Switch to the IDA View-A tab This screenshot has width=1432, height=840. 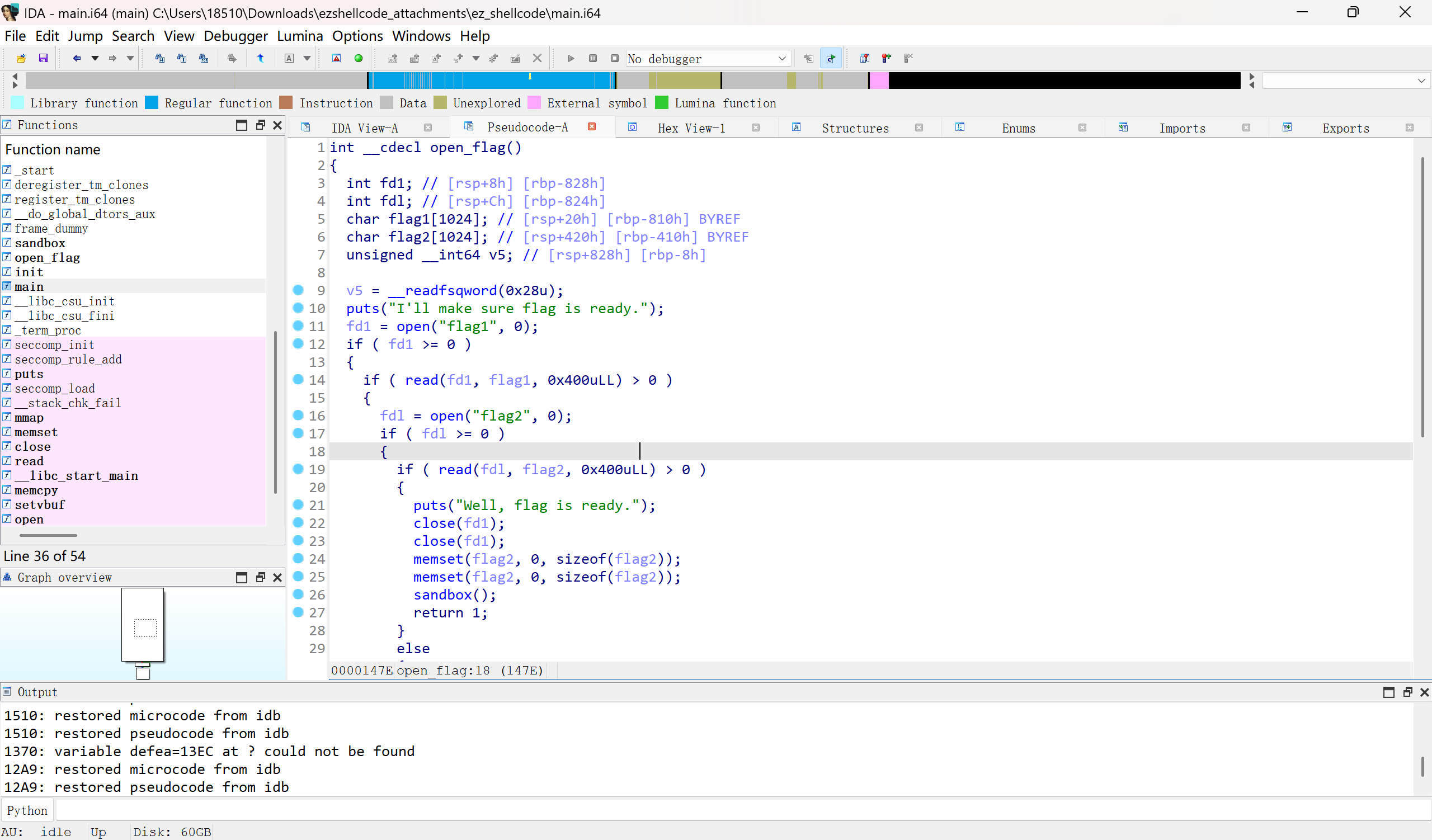coord(364,128)
